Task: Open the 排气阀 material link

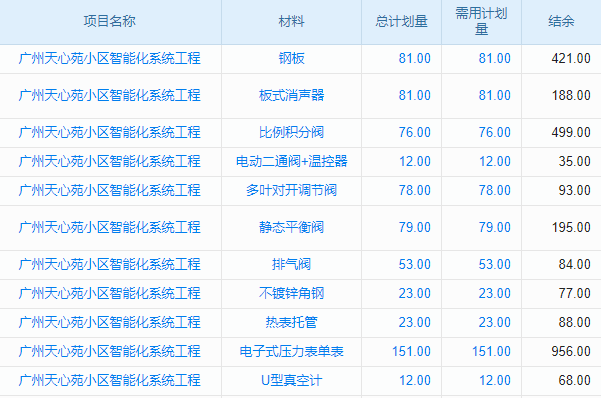Action: [x=291, y=264]
